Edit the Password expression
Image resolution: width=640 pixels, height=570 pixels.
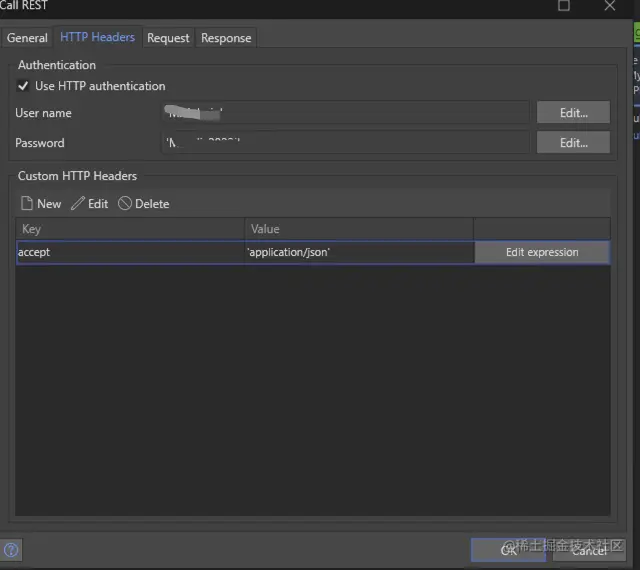click(573, 143)
